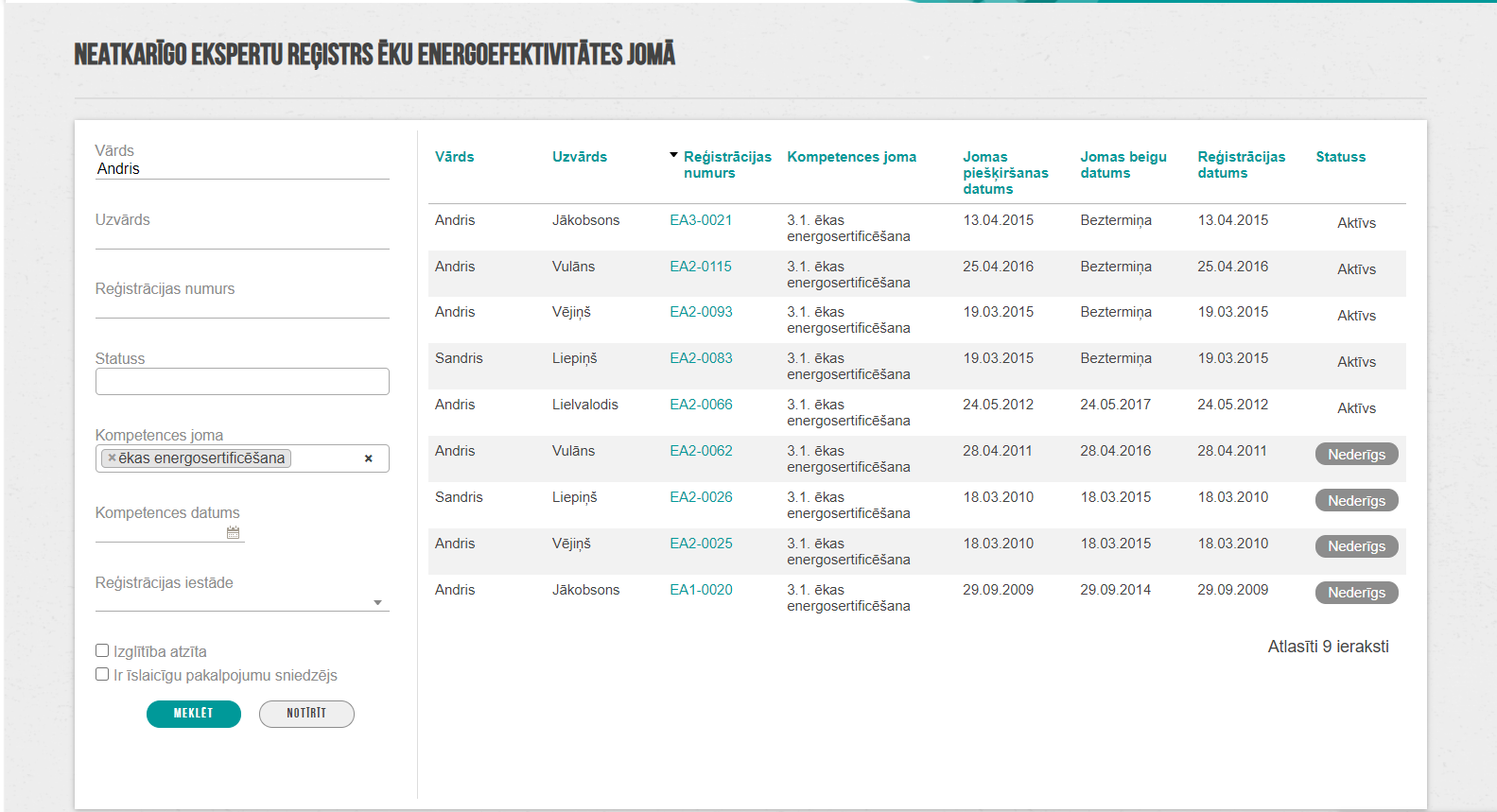Open registration link EA1-0020

701,590
